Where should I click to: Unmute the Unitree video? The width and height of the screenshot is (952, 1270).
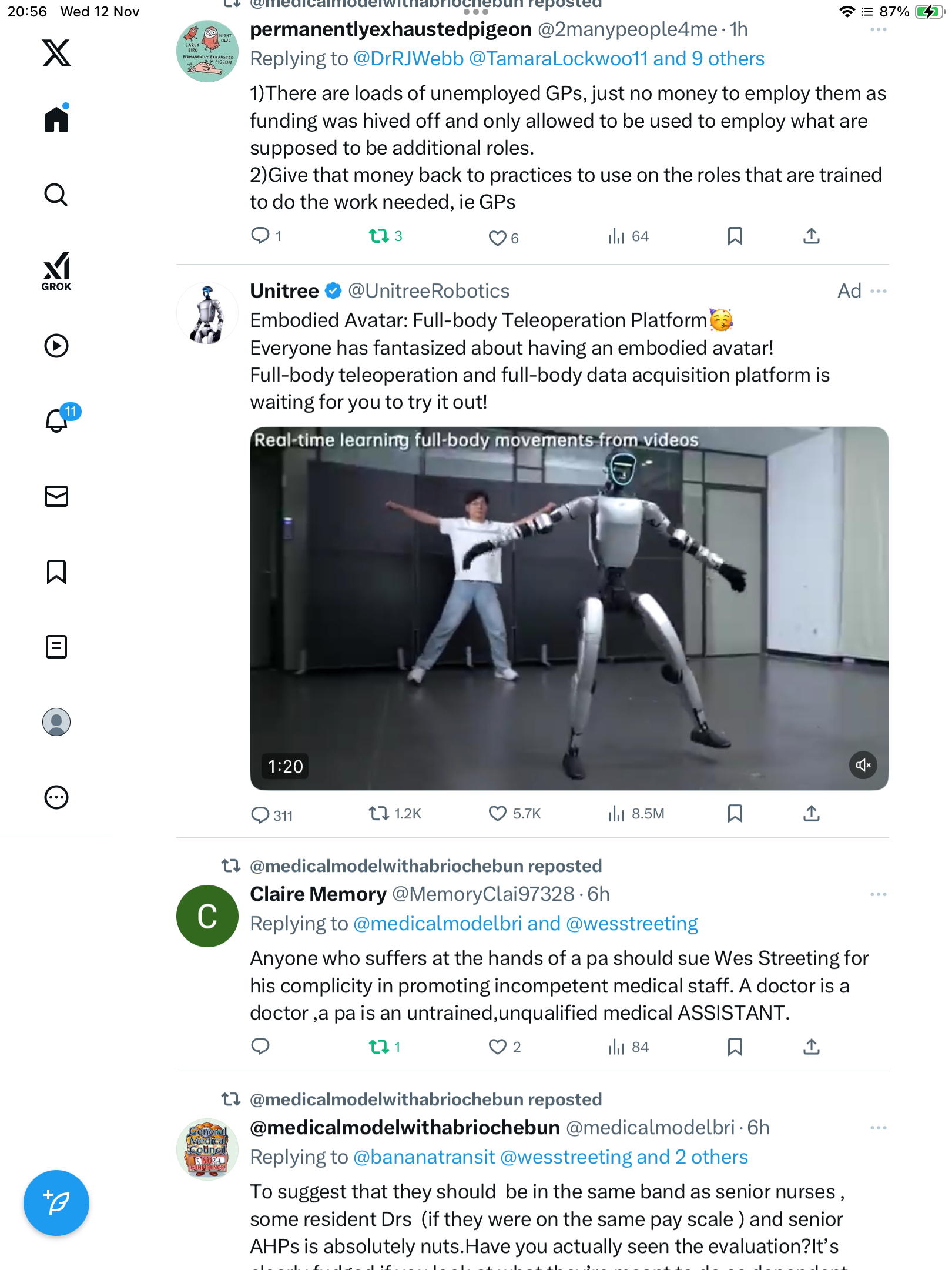(x=863, y=765)
